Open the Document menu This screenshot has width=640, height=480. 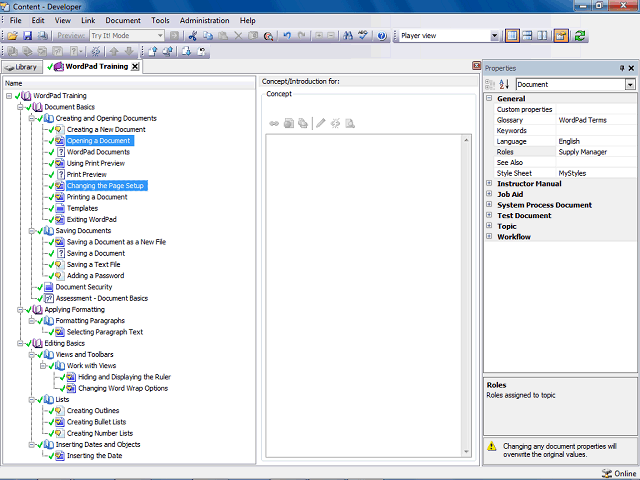click(x=123, y=20)
